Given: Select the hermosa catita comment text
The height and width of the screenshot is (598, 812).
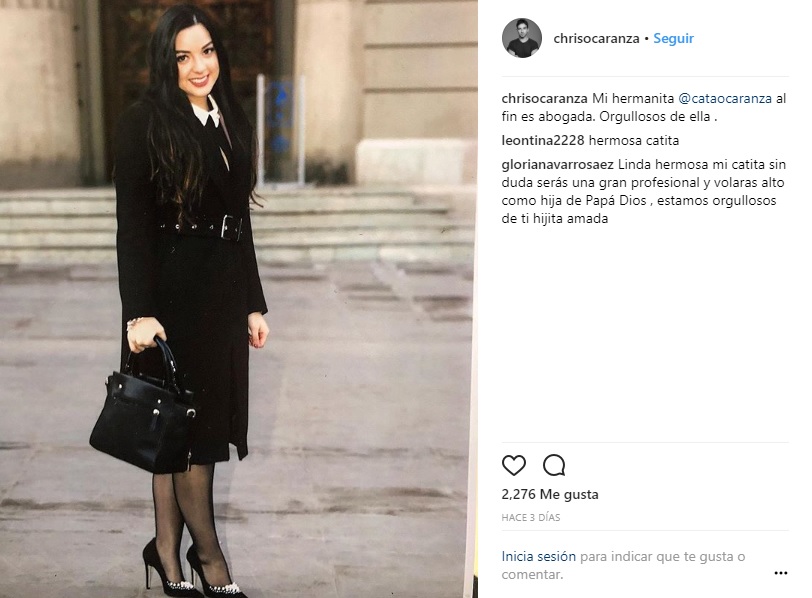Looking at the screenshot, I should tap(633, 140).
